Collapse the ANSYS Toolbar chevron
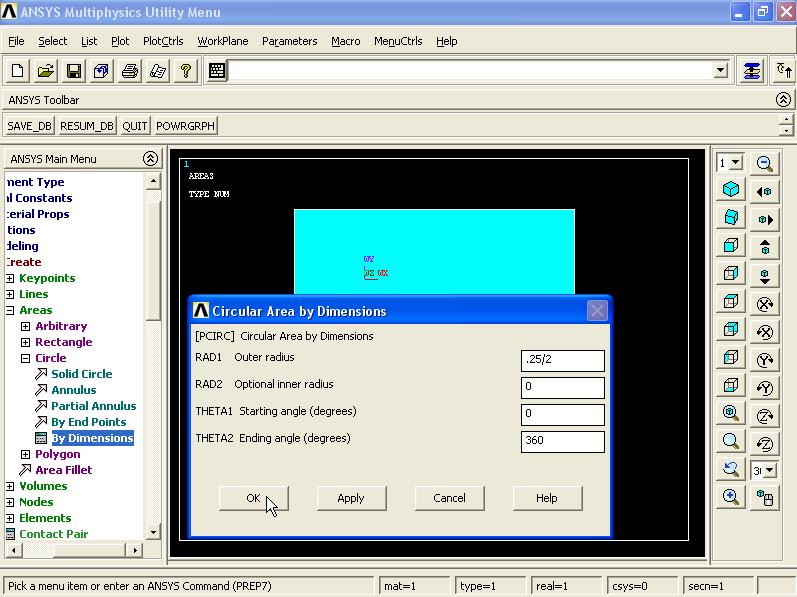The image size is (797, 597). pyautogui.click(x=783, y=100)
